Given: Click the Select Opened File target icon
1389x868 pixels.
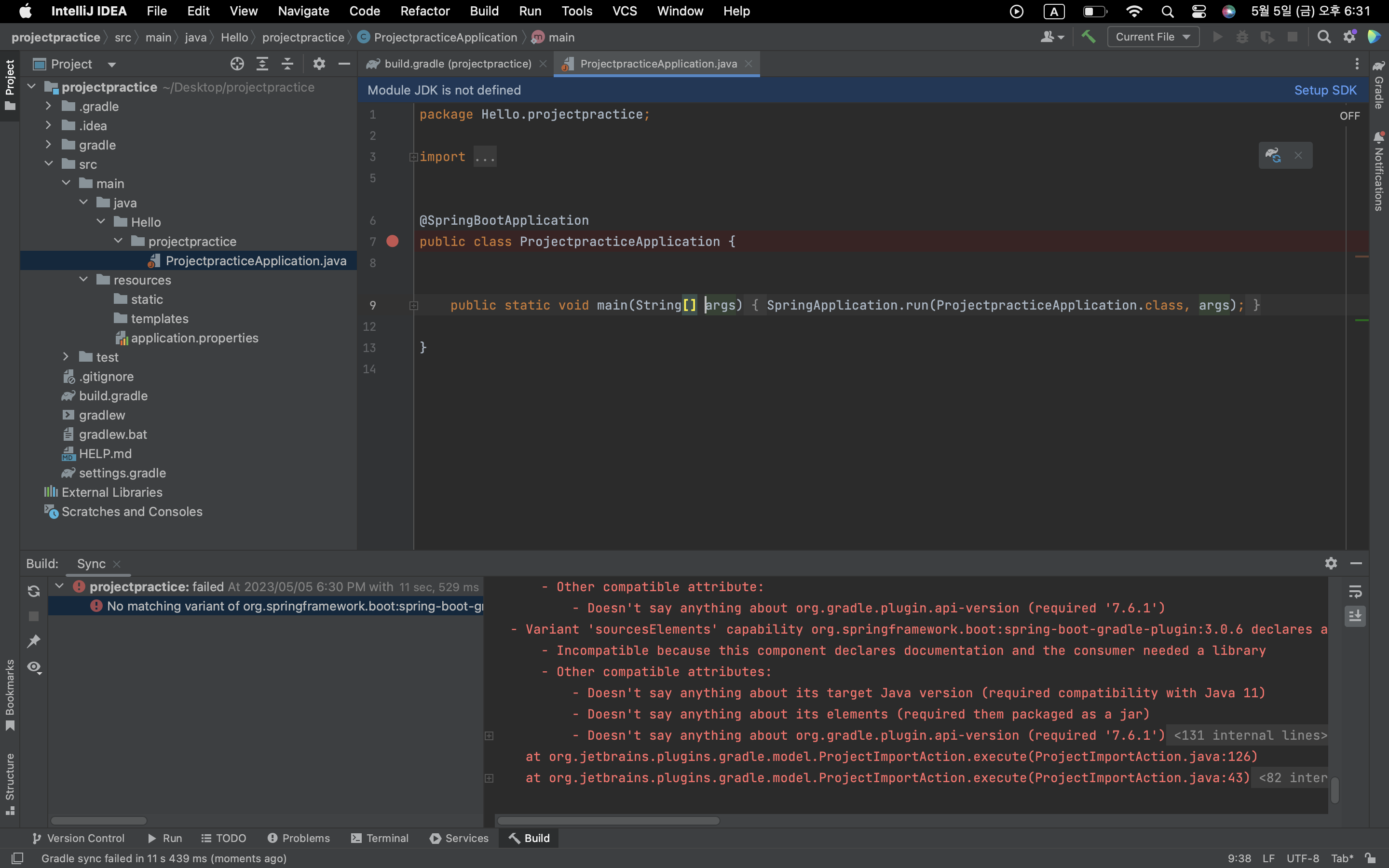Looking at the screenshot, I should click(237, 64).
